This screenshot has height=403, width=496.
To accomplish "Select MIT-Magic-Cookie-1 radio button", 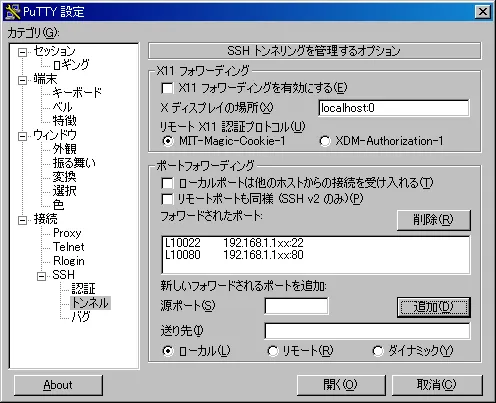I will click(x=168, y=141).
